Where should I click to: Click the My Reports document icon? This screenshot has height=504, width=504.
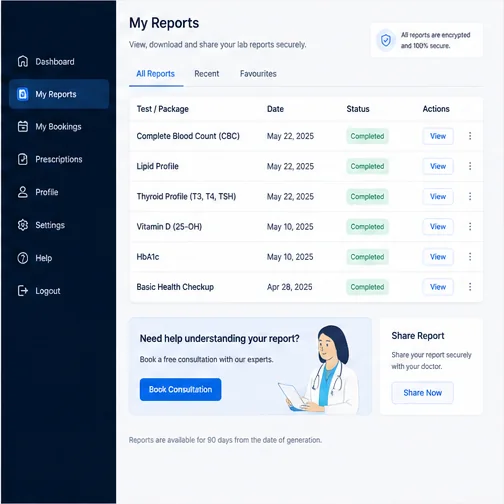click(x=23, y=94)
